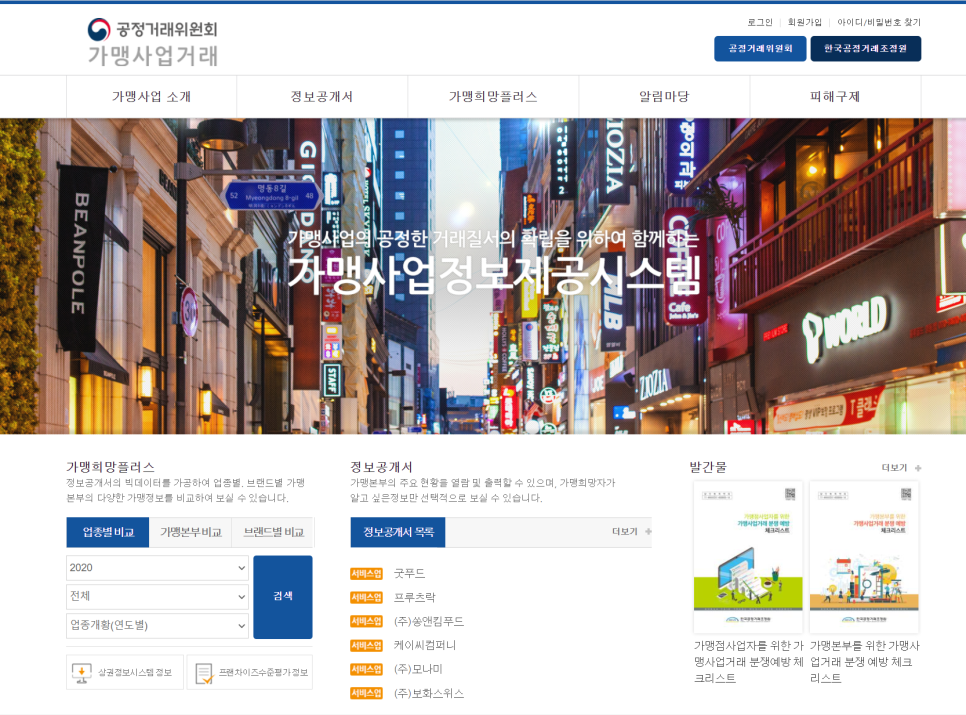Screen dimensions: 966x715
Task: Click the 가맹사업정보제공시스템 hero banner headline
Action: (494, 274)
